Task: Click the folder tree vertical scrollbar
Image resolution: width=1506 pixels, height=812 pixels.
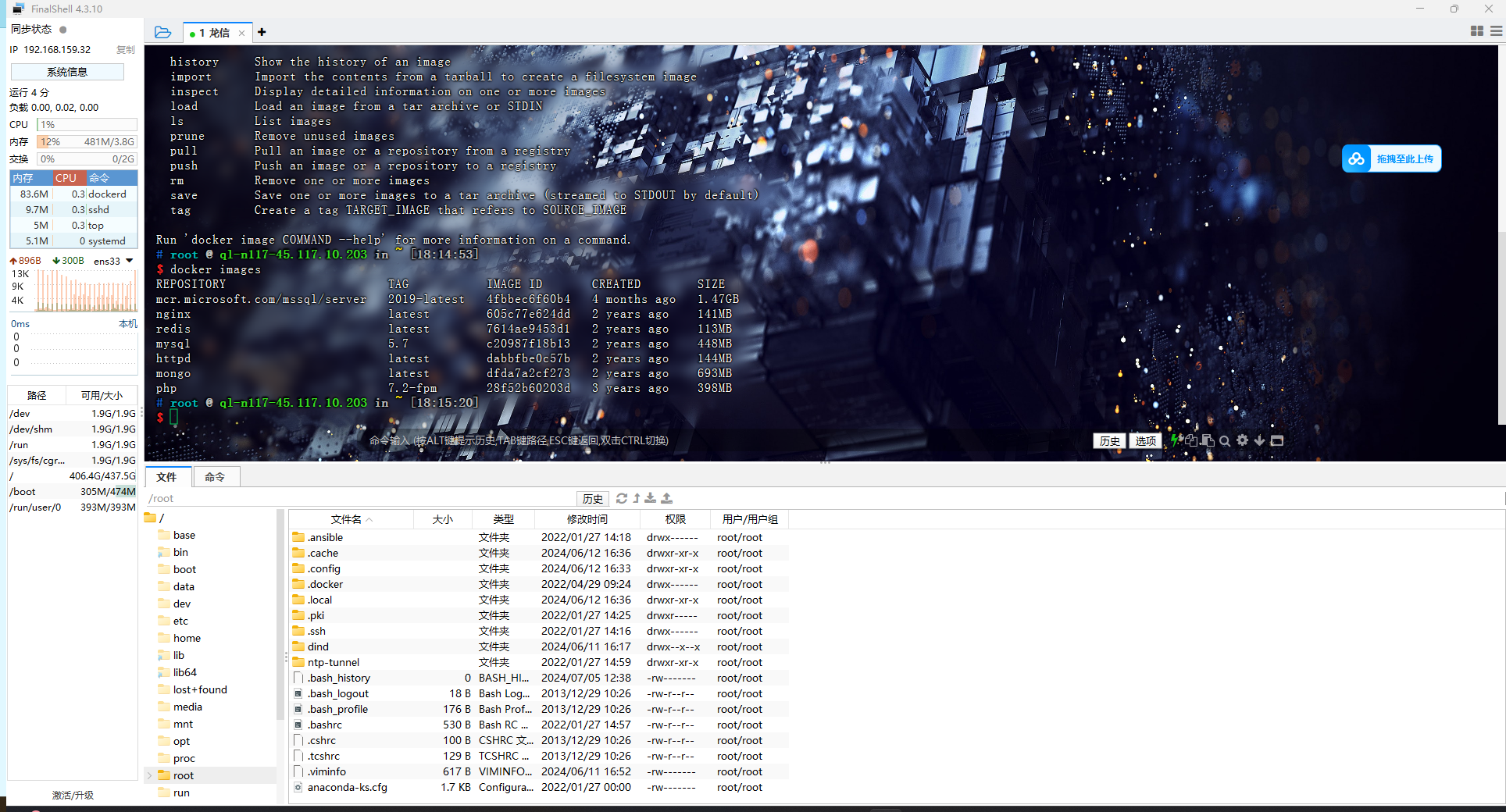Action: pyautogui.click(x=280, y=615)
